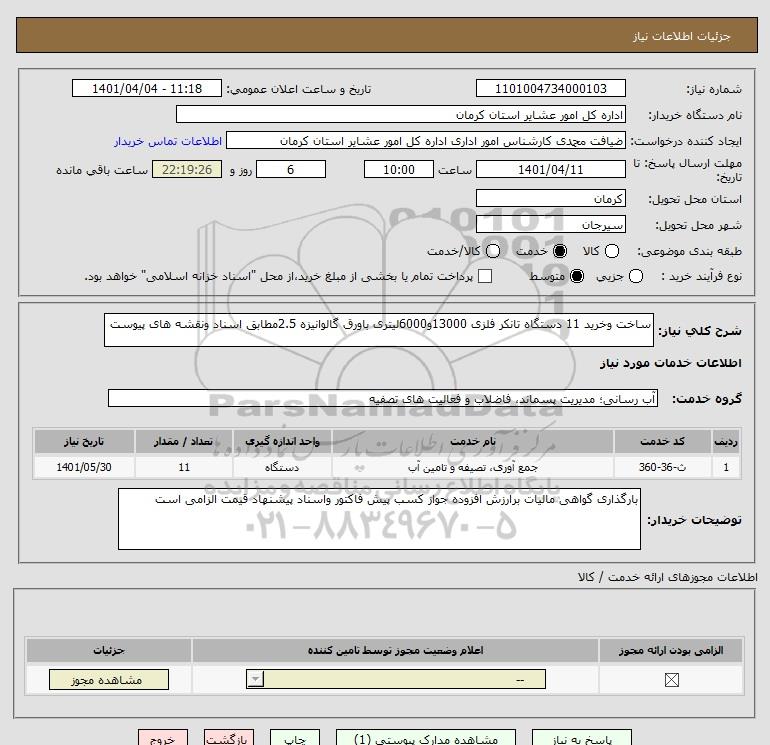This screenshot has height=745, width=770.
Task: Click the service group field آب رسانی
Action: (x=383, y=398)
